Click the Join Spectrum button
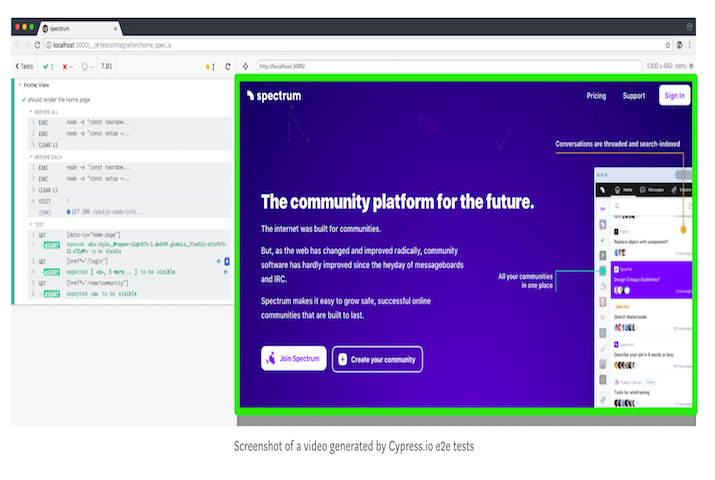The width and height of the screenshot is (715, 480). (x=293, y=359)
